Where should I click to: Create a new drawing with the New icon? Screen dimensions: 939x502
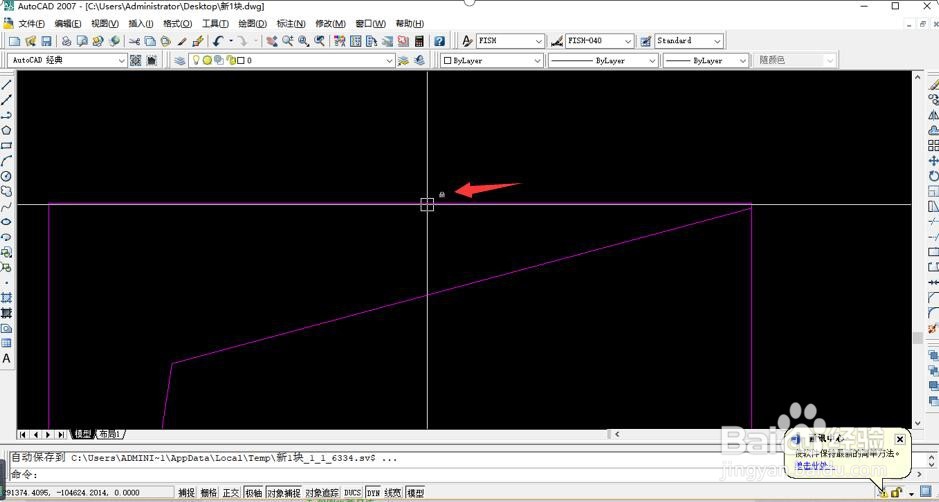[x=14, y=41]
